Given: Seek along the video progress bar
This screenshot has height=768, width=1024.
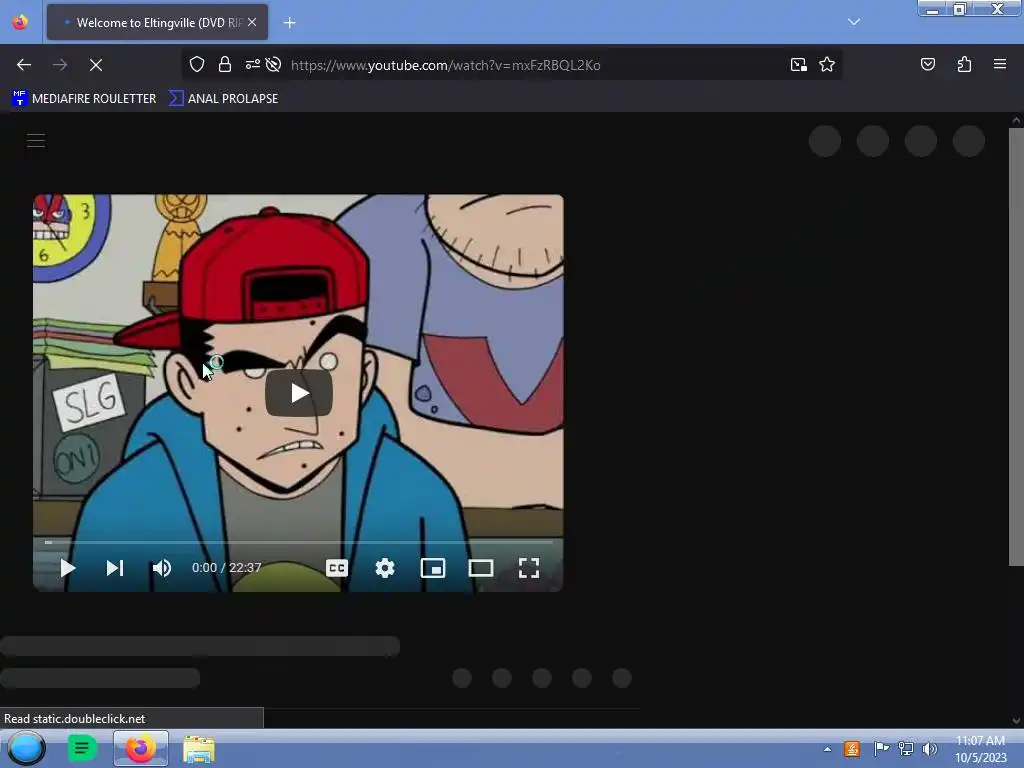Looking at the screenshot, I should click(298, 542).
